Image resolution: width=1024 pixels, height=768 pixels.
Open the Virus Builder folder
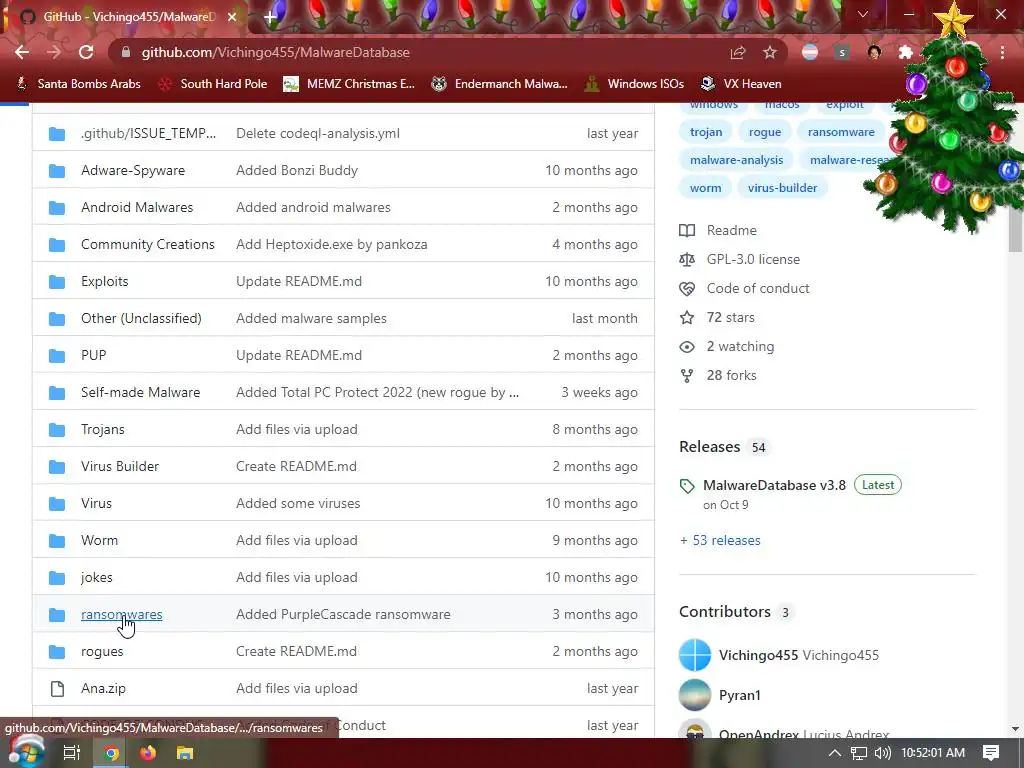(120, 466)
